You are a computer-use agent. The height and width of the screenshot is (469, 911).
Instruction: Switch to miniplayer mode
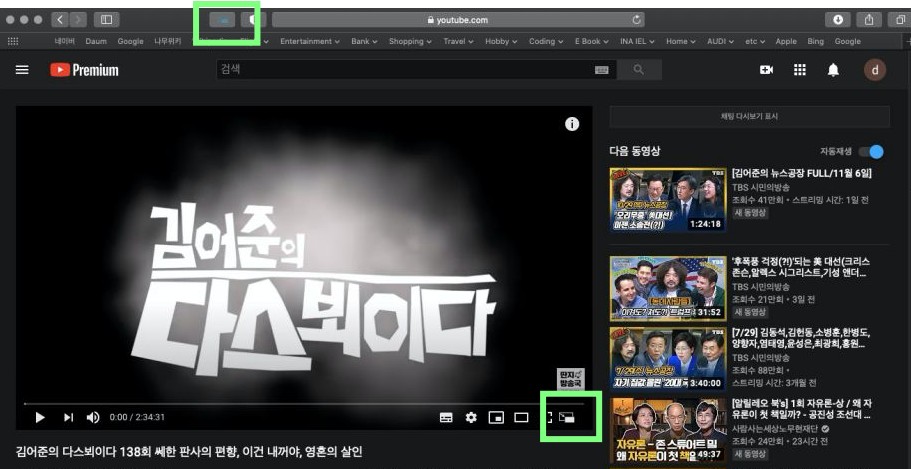(495, 417)
